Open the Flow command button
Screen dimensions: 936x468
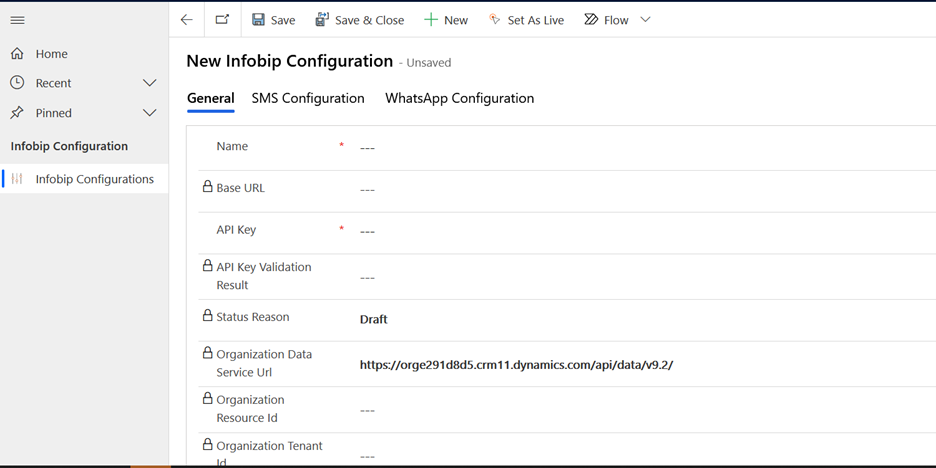606,20
